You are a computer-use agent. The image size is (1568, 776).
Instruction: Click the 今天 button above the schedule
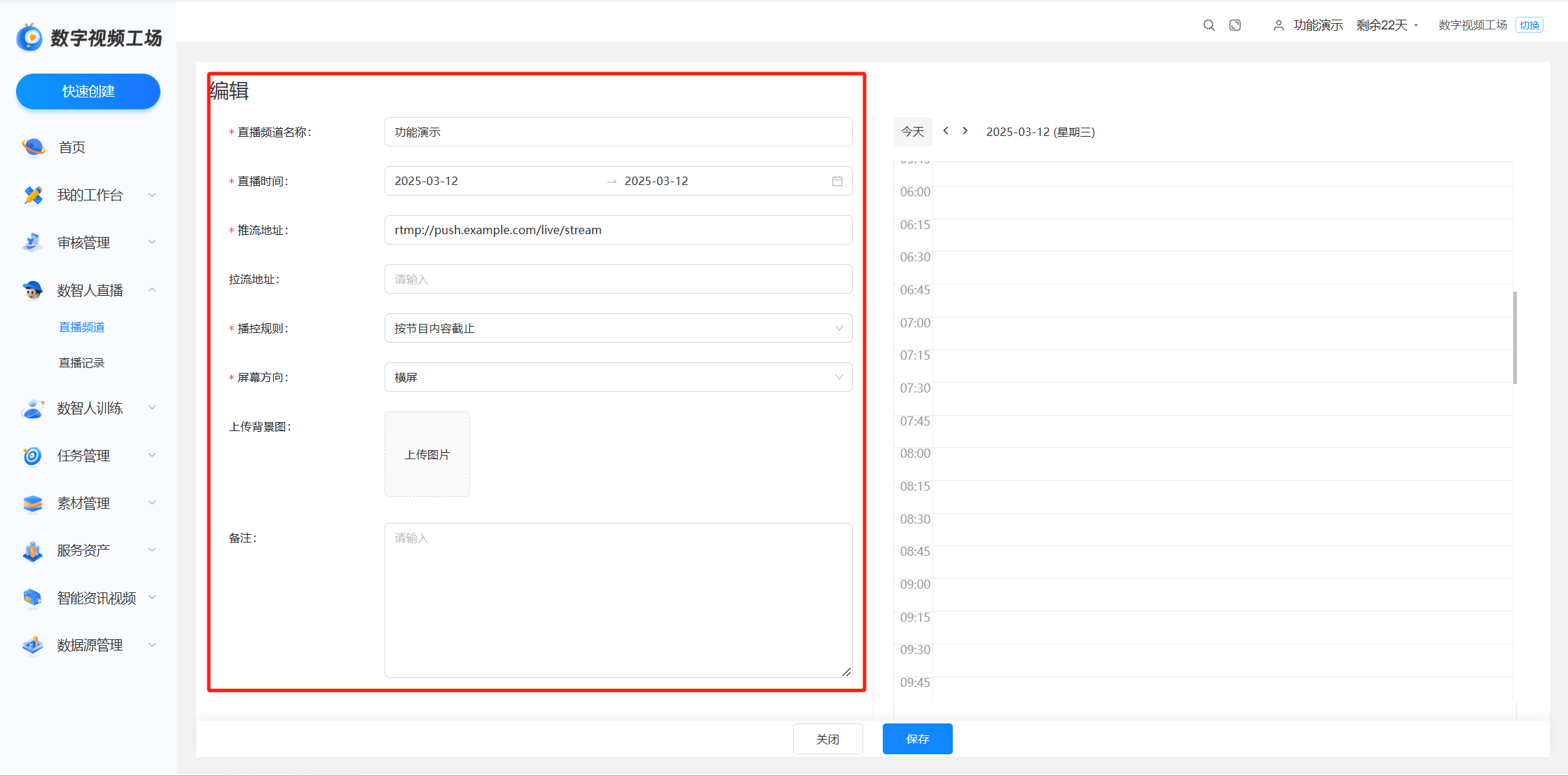tap(912, 132)
